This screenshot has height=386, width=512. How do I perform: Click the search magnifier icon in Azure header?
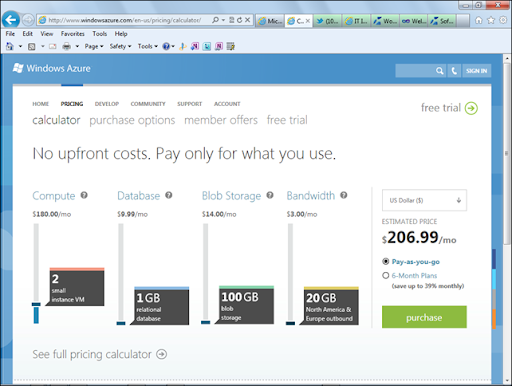(440, 71)
